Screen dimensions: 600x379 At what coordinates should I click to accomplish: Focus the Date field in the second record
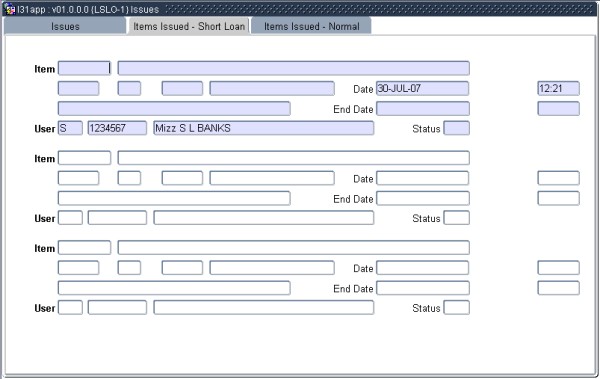click(x=422, y=178)
